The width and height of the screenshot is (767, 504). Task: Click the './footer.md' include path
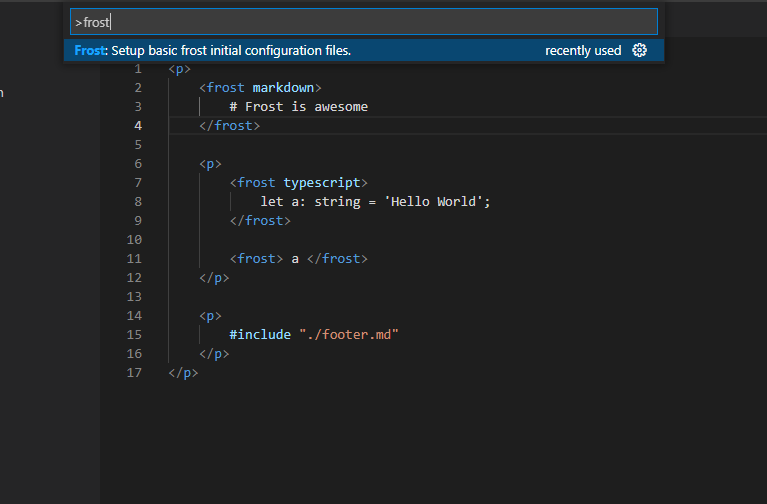pyautogui.click(x=349, y=335)
